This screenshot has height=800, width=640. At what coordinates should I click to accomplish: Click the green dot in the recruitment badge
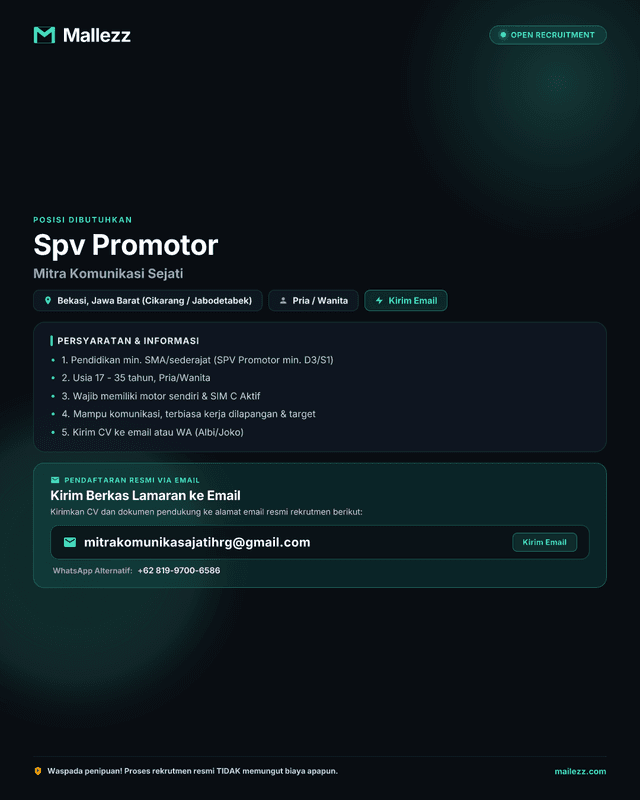pyautogui.click(x=503, y=35)
